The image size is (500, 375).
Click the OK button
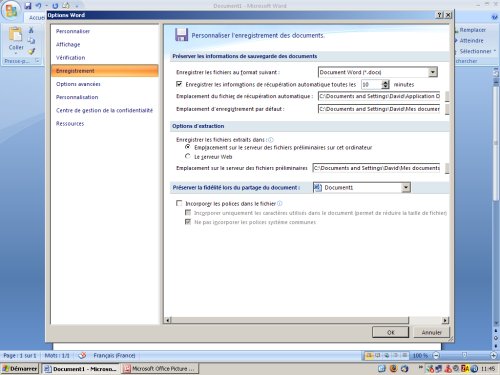390,332
